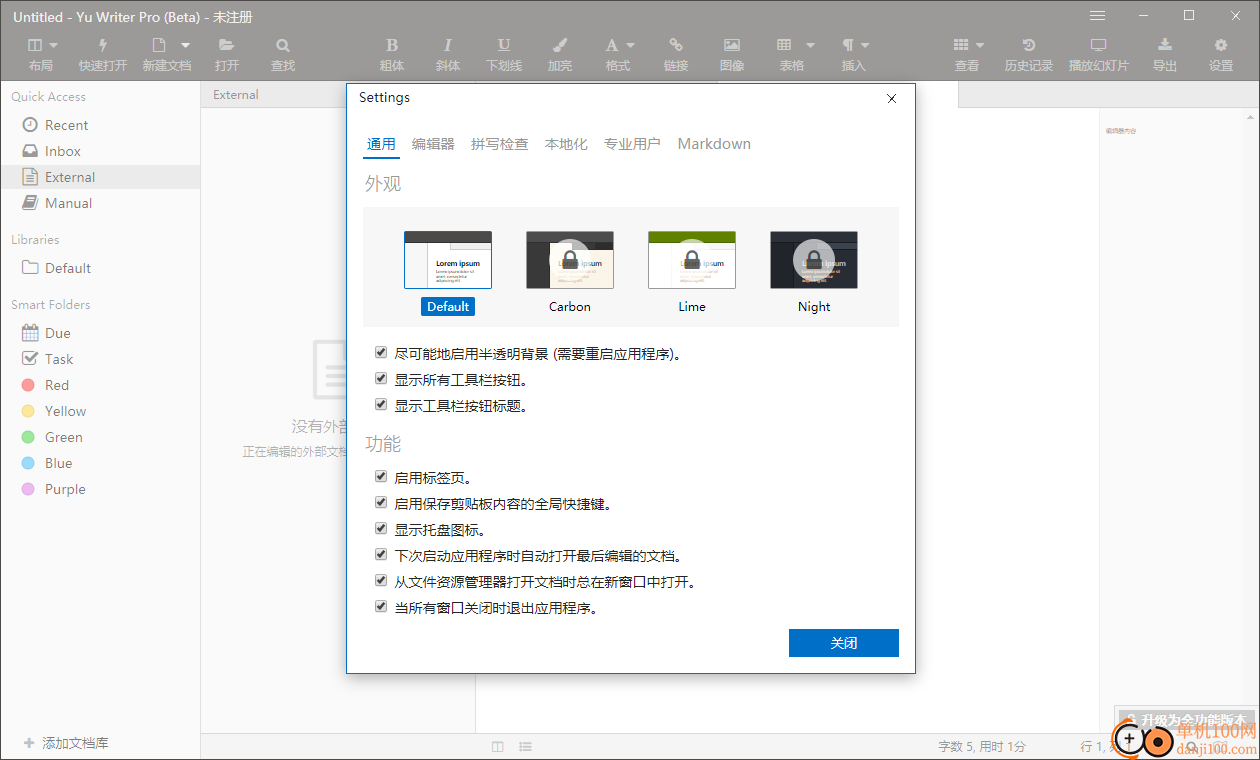
Task: Click the 快速打开 lightning icon
Action: coord(103,45)
